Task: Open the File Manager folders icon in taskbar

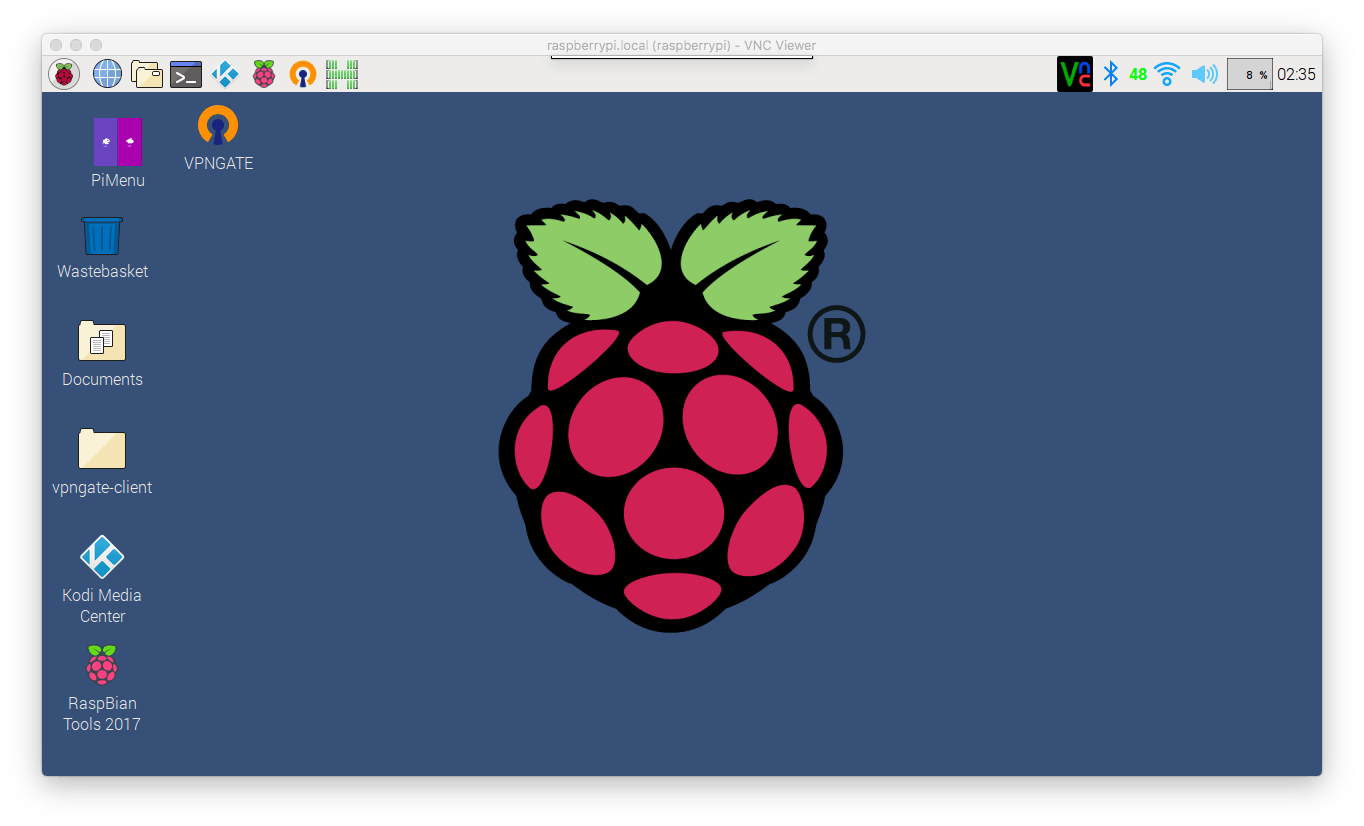Action: tap(147, 74)
